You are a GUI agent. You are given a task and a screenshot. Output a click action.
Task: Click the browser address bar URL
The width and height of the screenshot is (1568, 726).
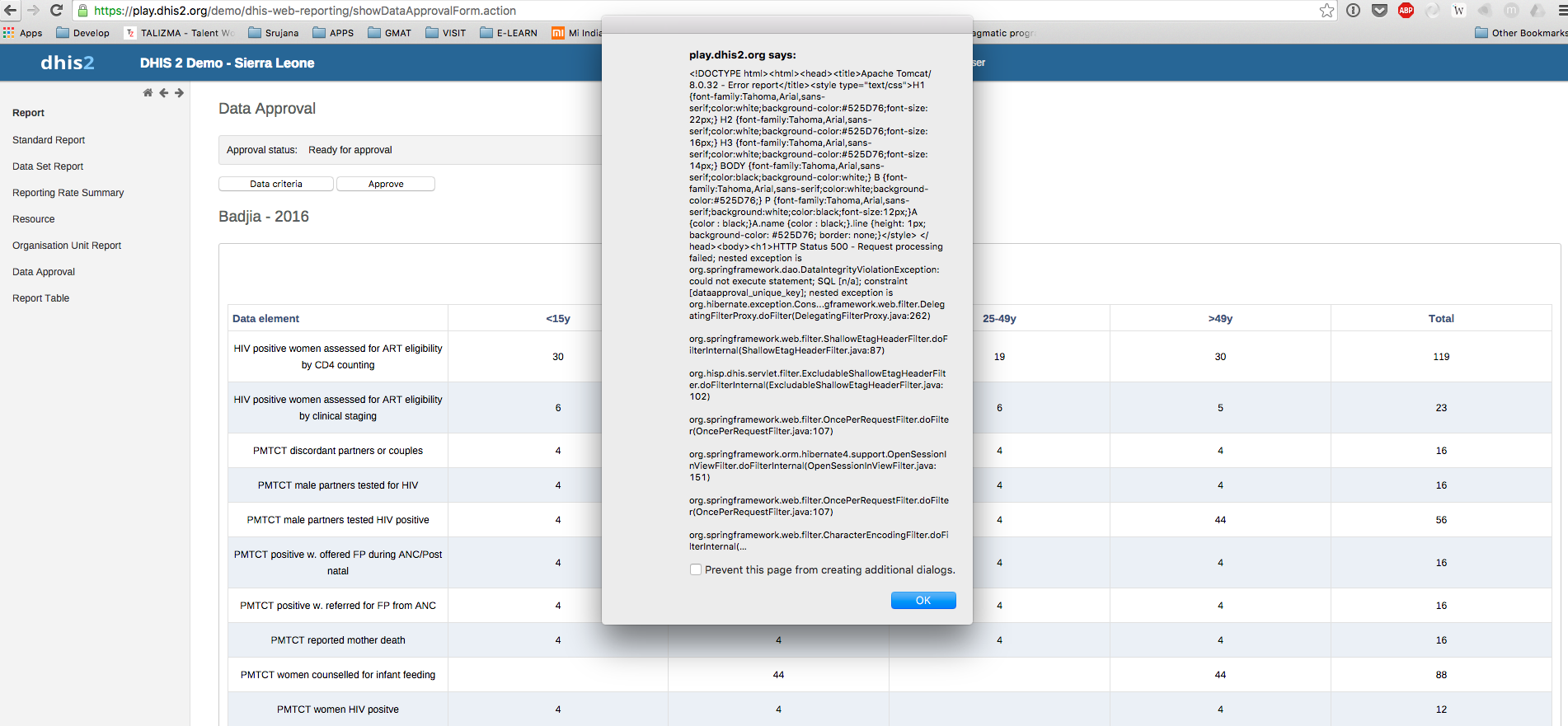pyautogui.click(x=305, y=11)
